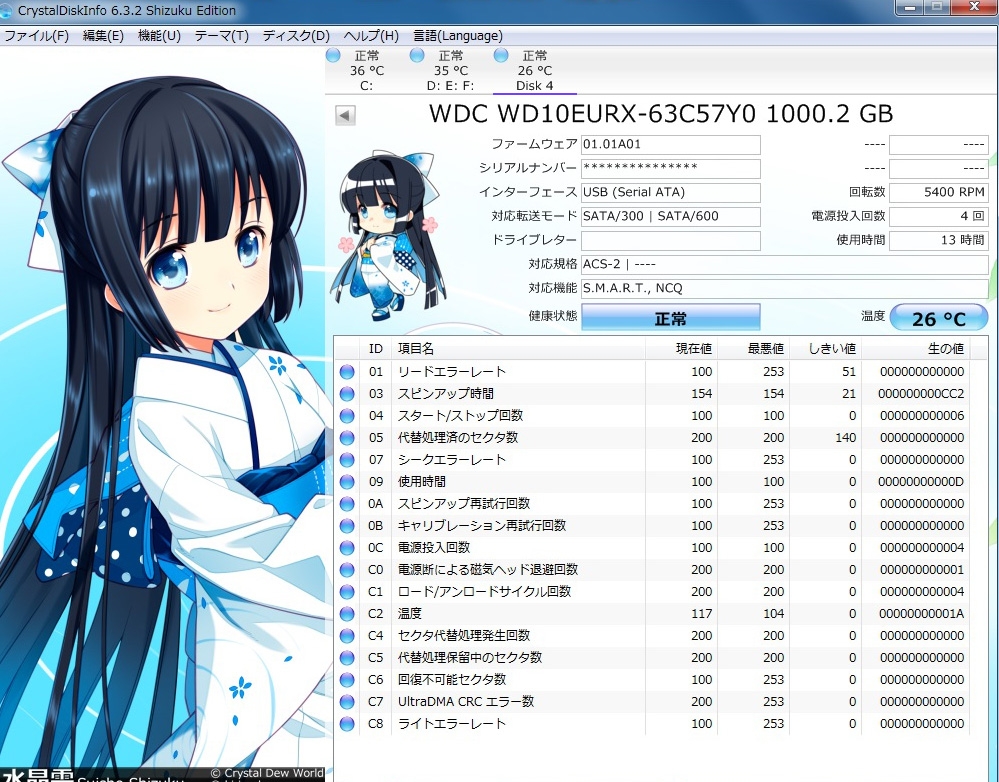Click the firmware field 01.01A01
Image resolution: width=999 pixels, height=782 pixels.
[670, 145]
